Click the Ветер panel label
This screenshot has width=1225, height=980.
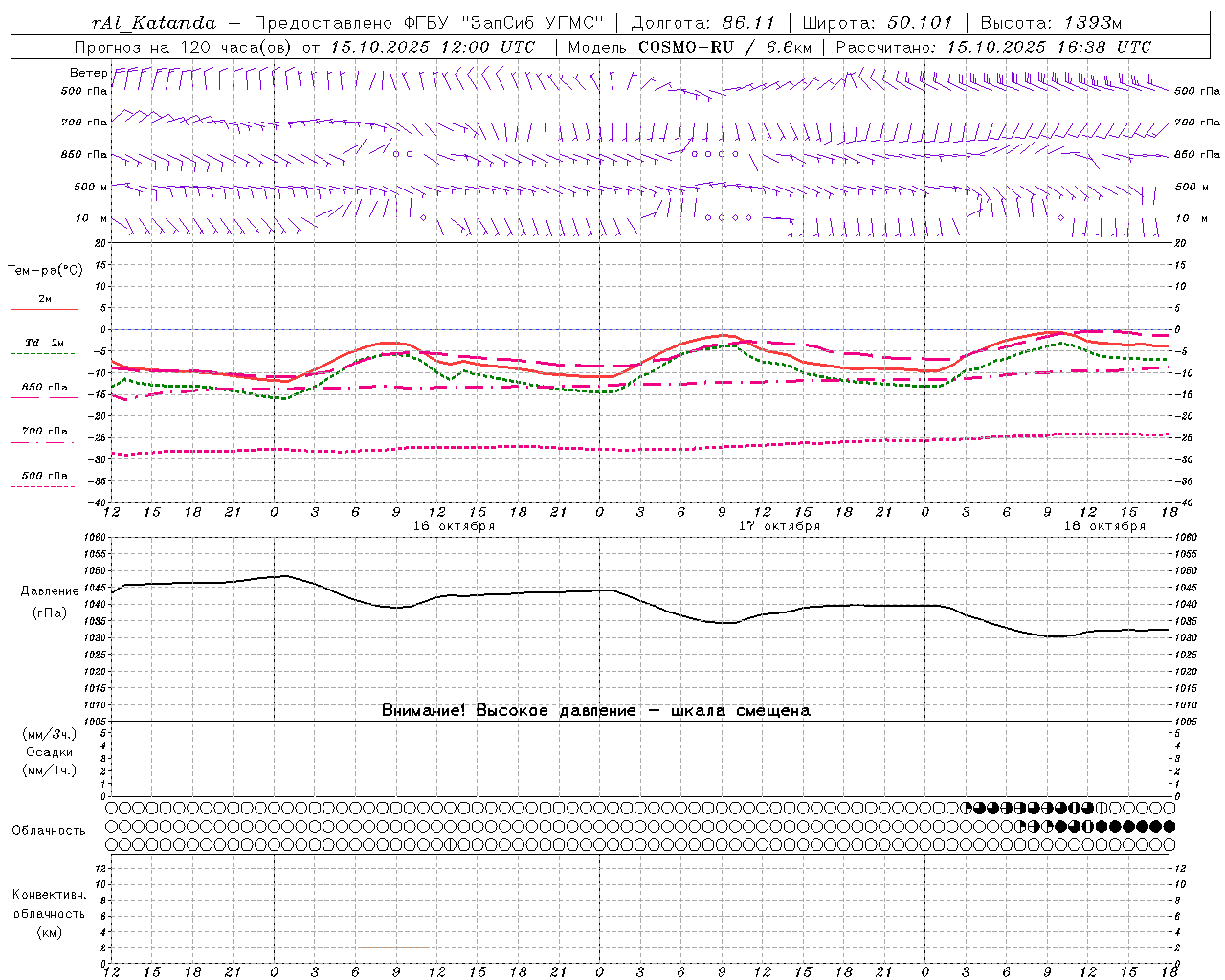point(88,73)
